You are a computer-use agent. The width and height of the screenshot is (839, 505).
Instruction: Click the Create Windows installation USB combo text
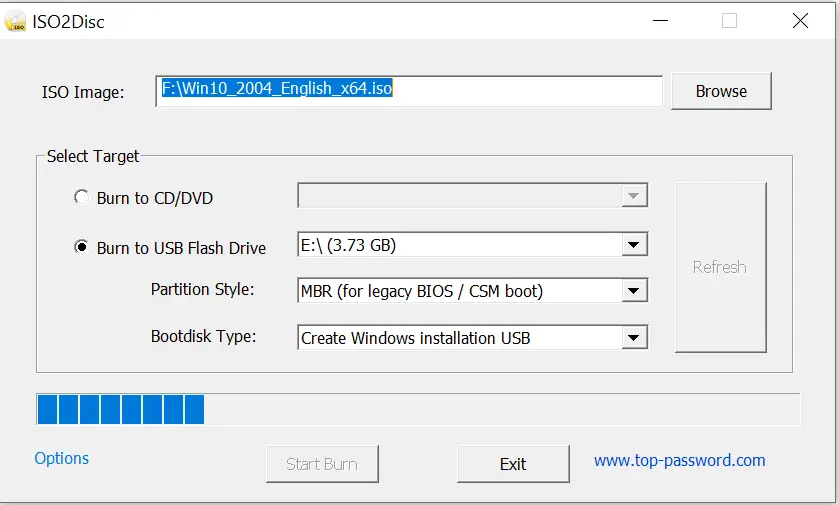(x=416, y=338)
